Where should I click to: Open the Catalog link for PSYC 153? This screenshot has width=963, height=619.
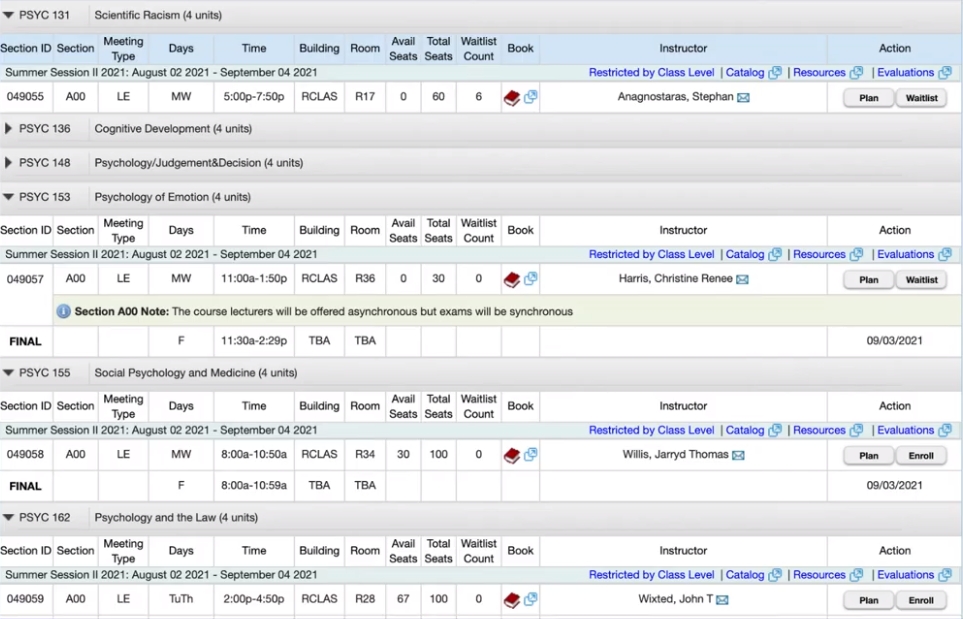tap(745, 254)
